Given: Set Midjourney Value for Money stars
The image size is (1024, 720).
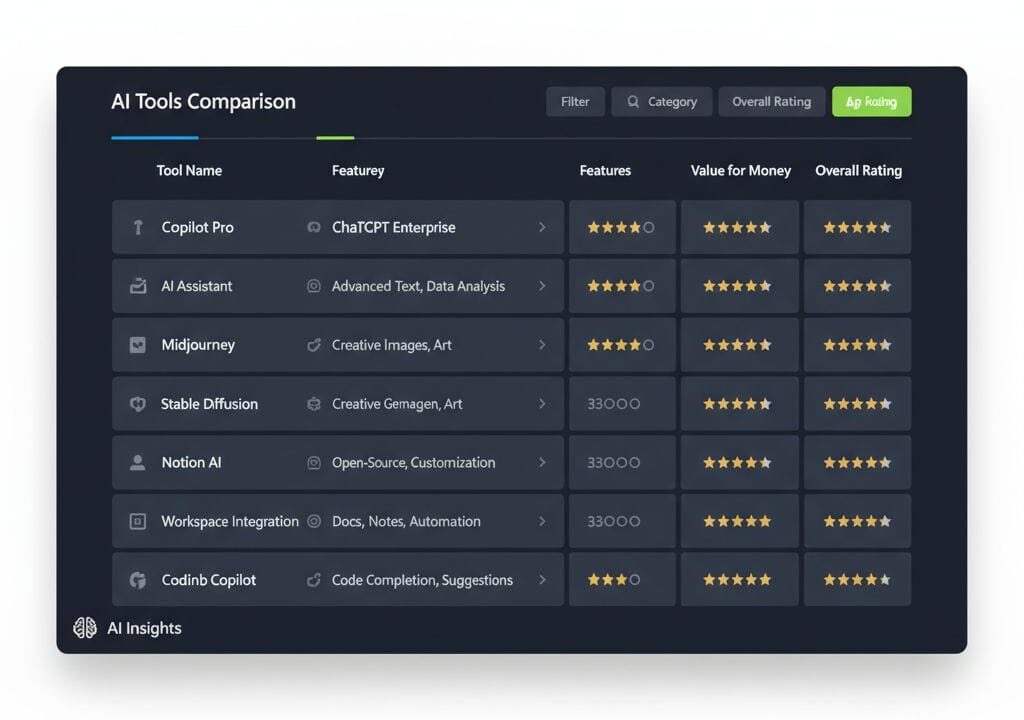Looking at the screenshot, I should [737, 345].
